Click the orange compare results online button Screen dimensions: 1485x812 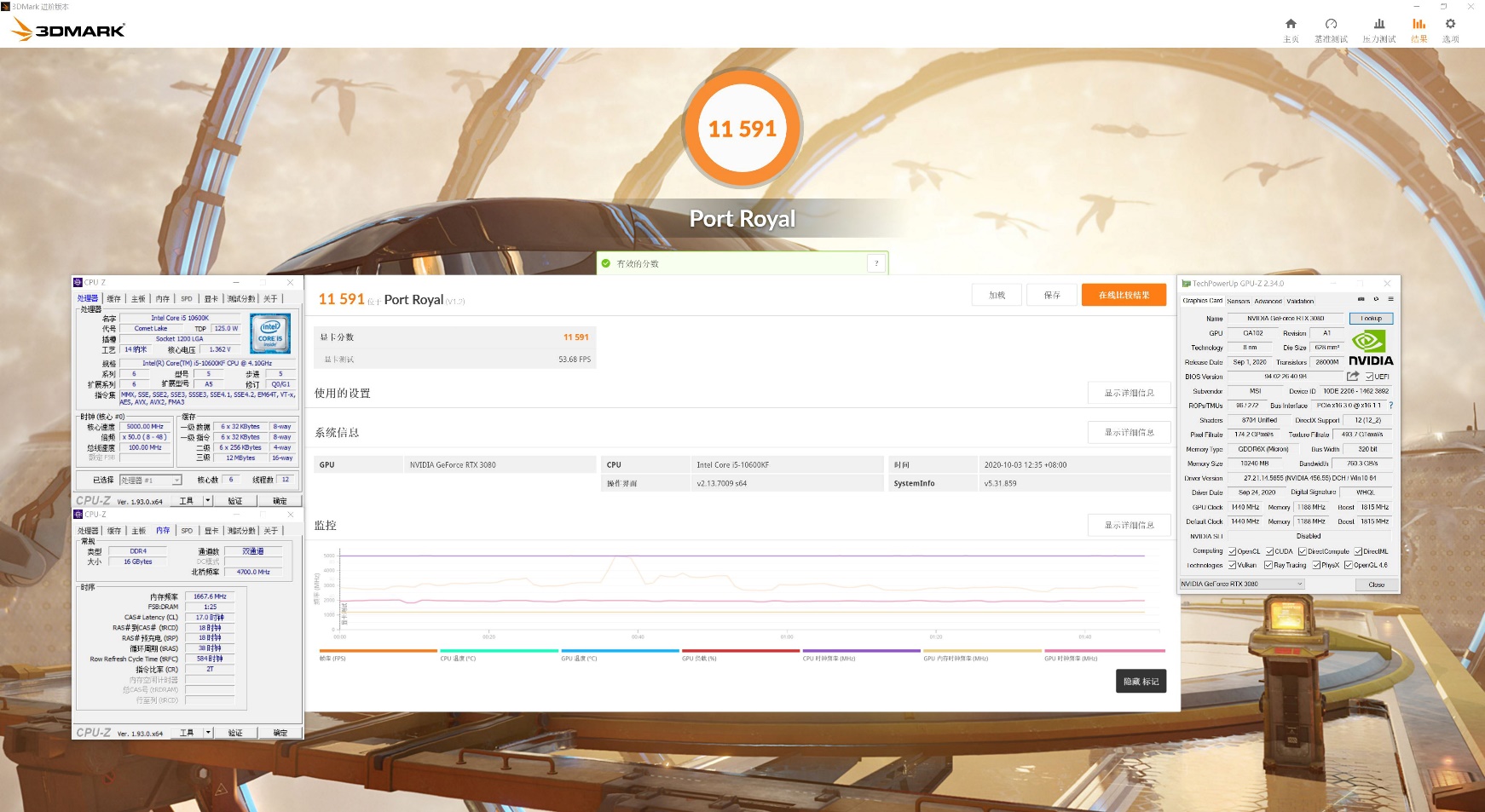pyautogui.click(x=1124, y=295)
